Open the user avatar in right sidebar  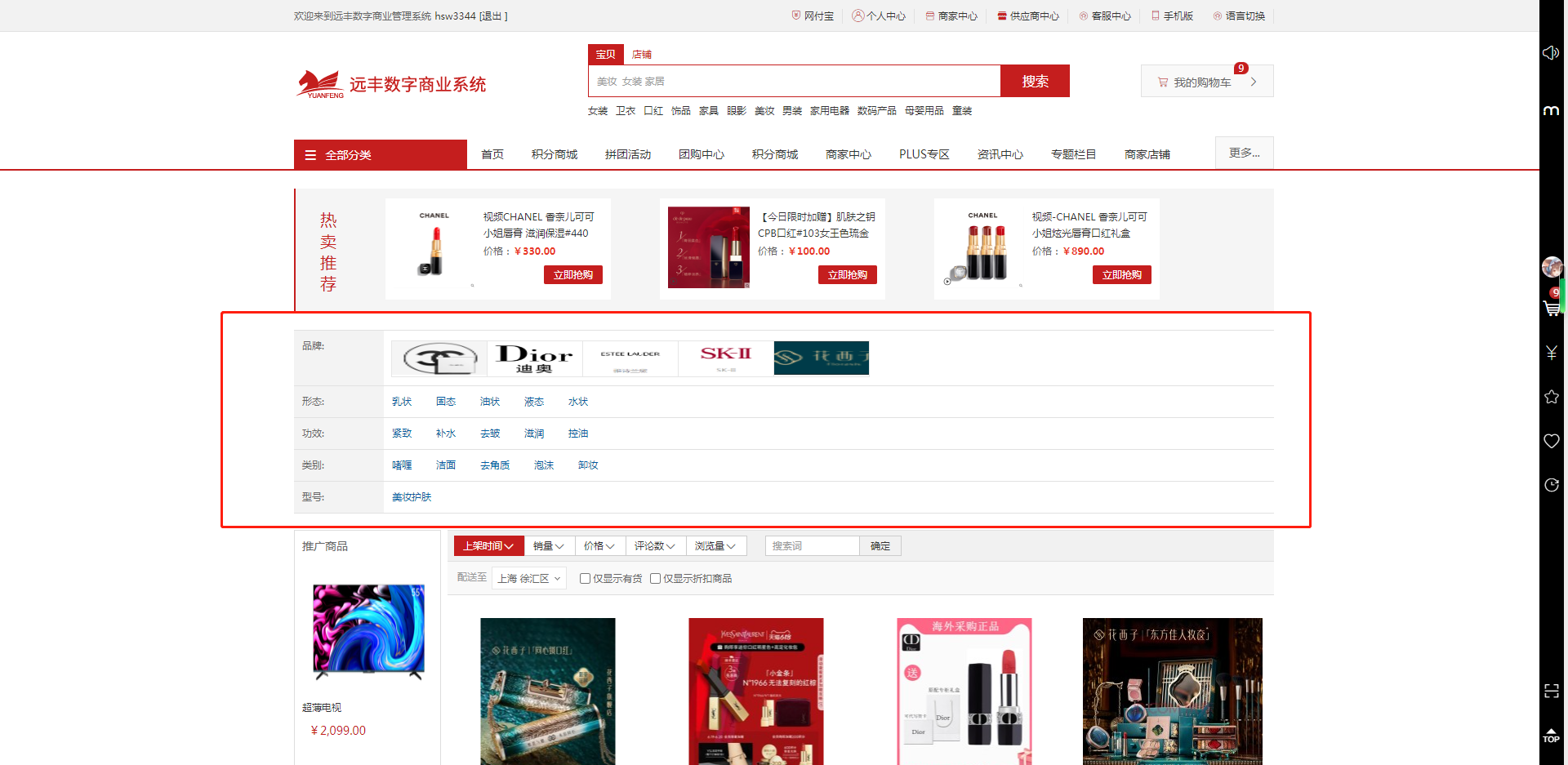1552,267
